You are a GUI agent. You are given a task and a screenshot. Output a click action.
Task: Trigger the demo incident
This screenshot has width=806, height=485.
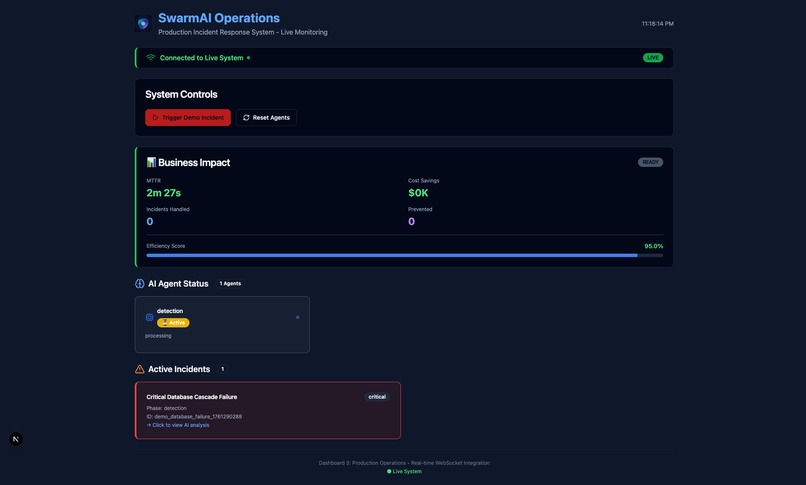(x=188, y=118)
